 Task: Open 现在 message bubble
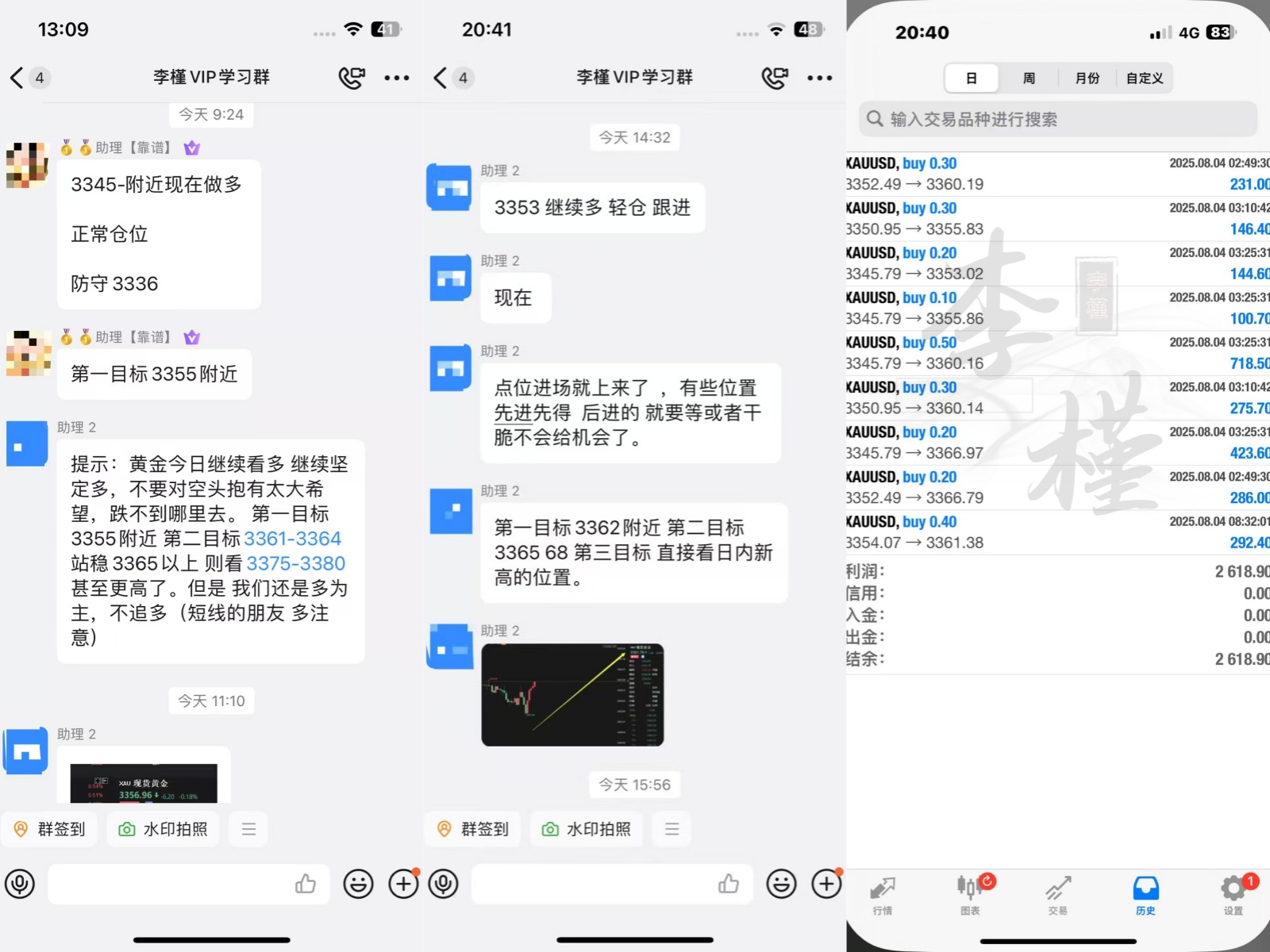click(x=516, y=297)
